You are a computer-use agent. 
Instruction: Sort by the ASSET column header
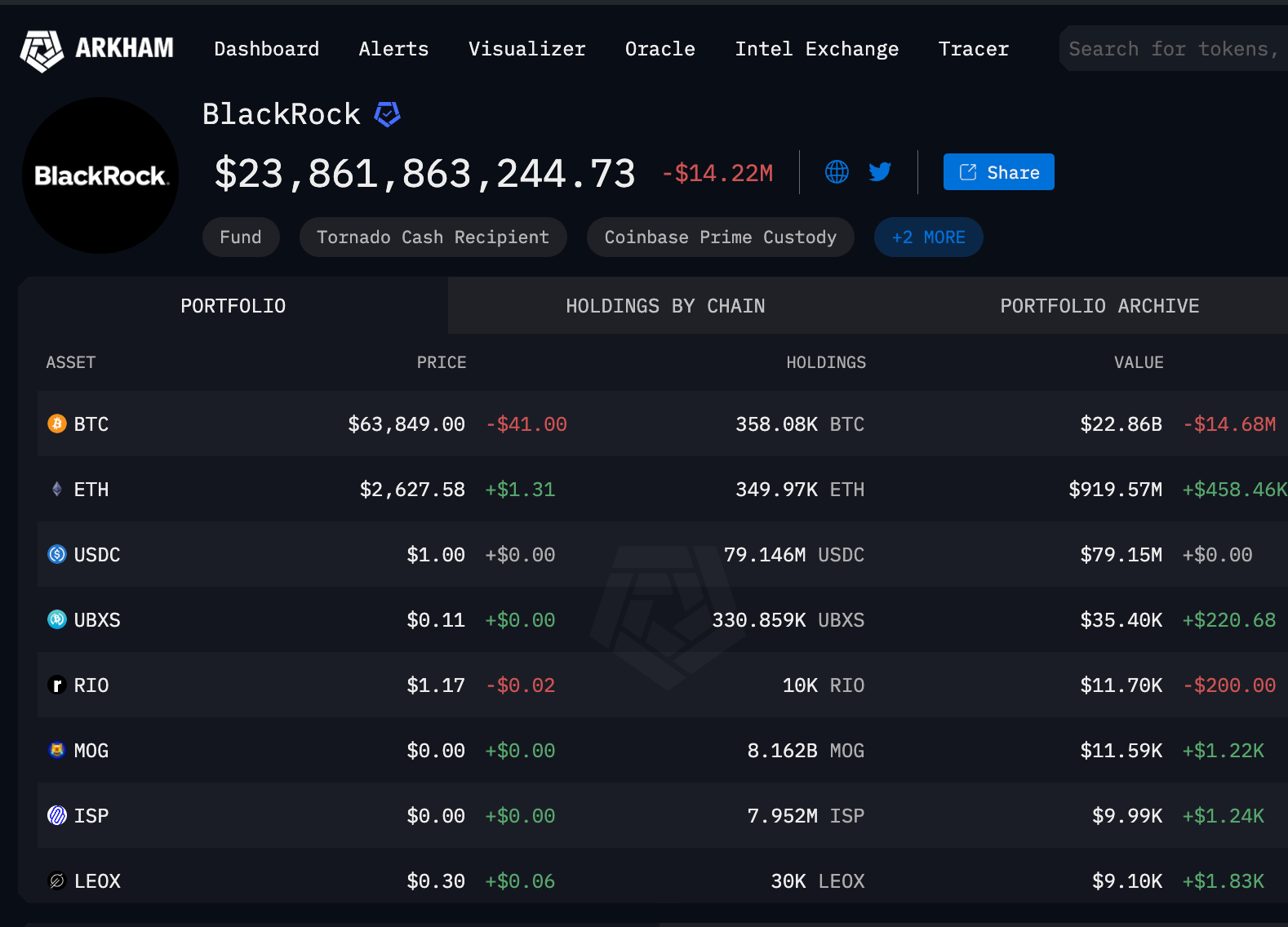[71, 362]
